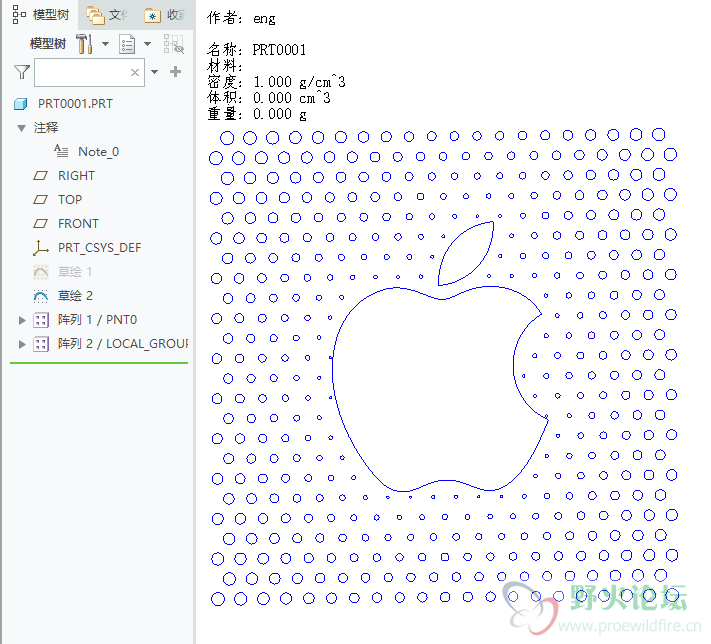Viewport: 711px width, 644px height.
Task: Click the Note_0 text annotation icon
Action: click(x=61, y=151)
